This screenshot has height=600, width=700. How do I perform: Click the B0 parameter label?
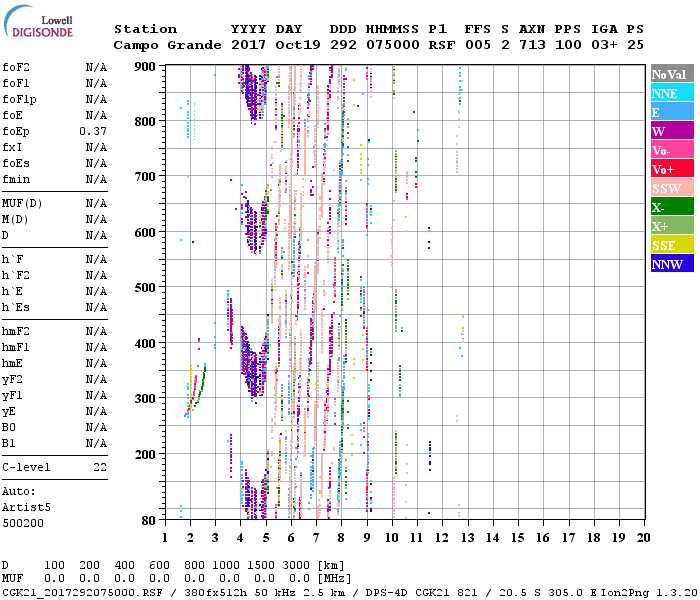tap(8, 428)
